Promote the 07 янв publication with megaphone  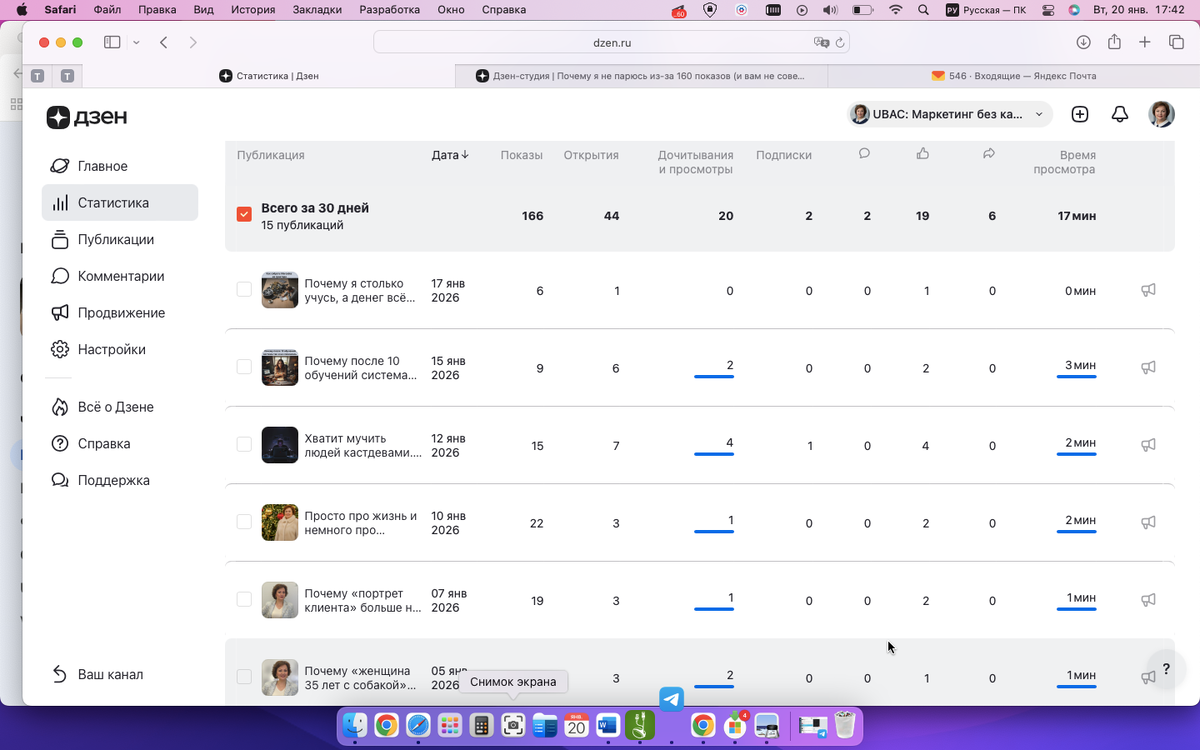(1148, 599)
